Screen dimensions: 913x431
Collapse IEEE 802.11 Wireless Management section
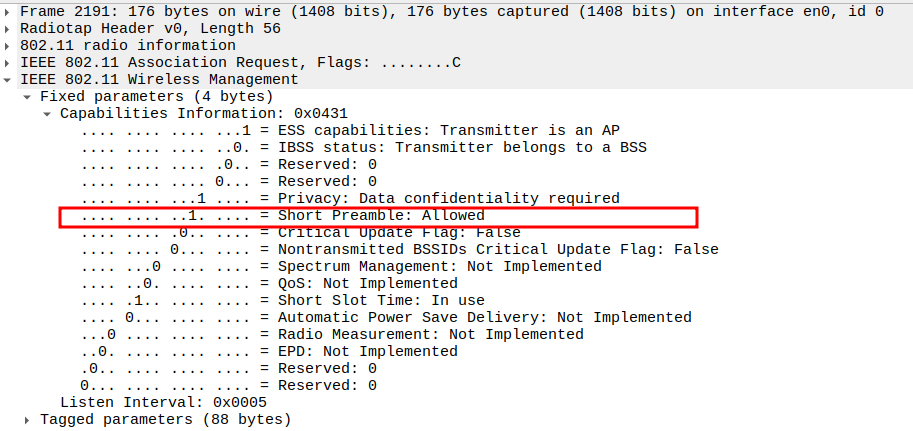coord(8,80)
